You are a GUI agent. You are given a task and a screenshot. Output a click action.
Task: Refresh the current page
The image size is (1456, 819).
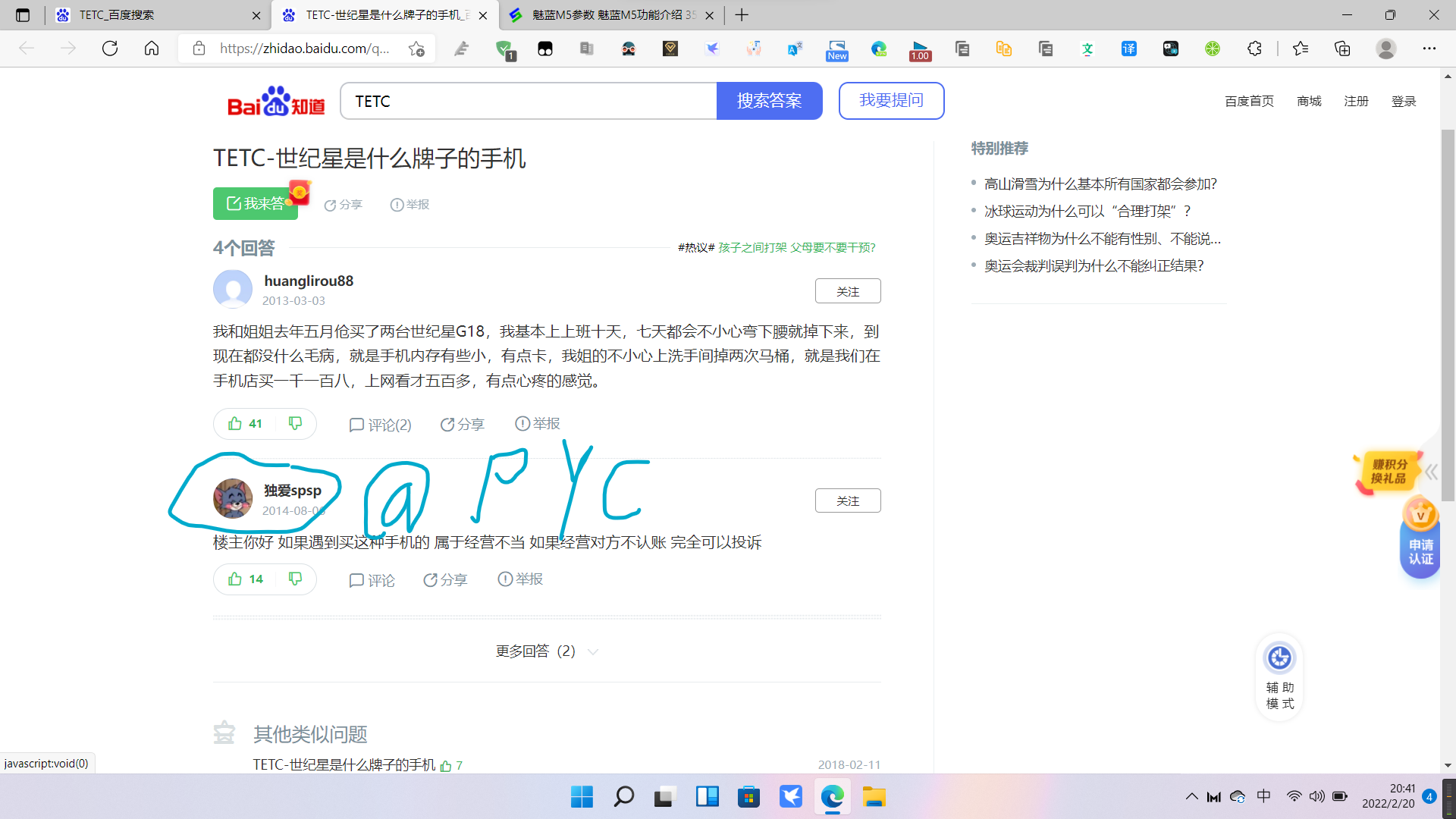110,49
